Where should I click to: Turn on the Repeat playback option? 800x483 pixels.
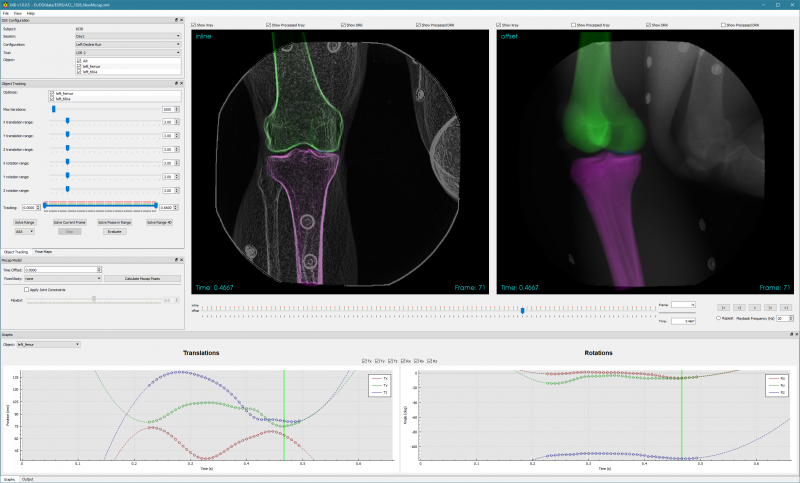pos(718,318)
